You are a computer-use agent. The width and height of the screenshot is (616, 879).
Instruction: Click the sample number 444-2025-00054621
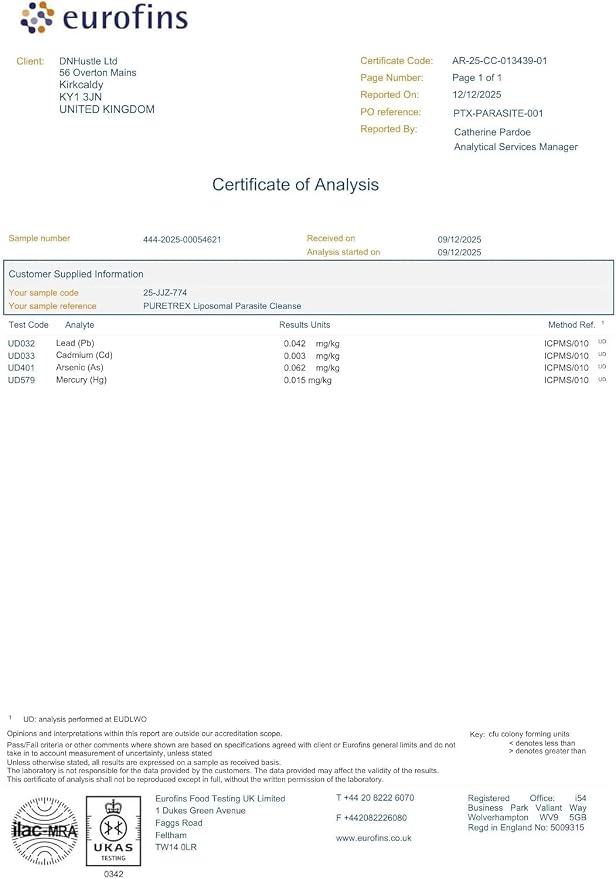[182, 239]
